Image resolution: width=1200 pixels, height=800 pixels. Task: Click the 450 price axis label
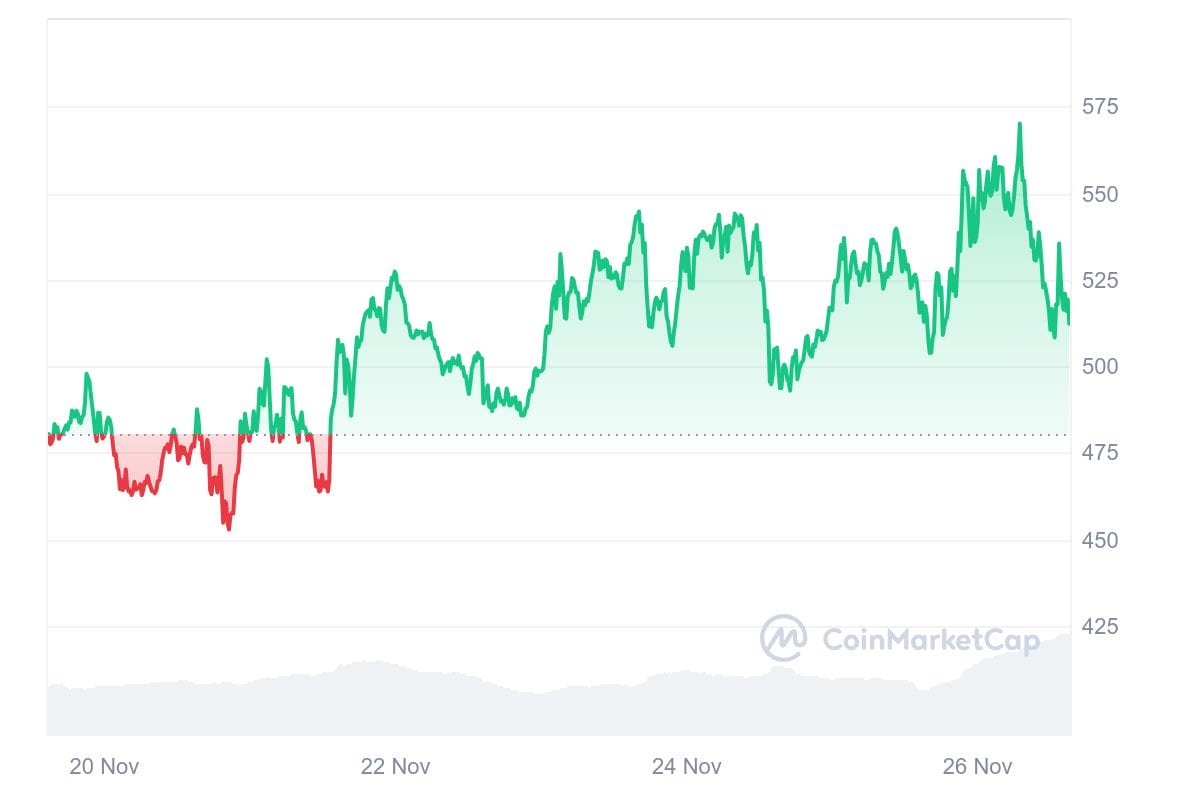pyautogui.click(x=1100, y=541)
